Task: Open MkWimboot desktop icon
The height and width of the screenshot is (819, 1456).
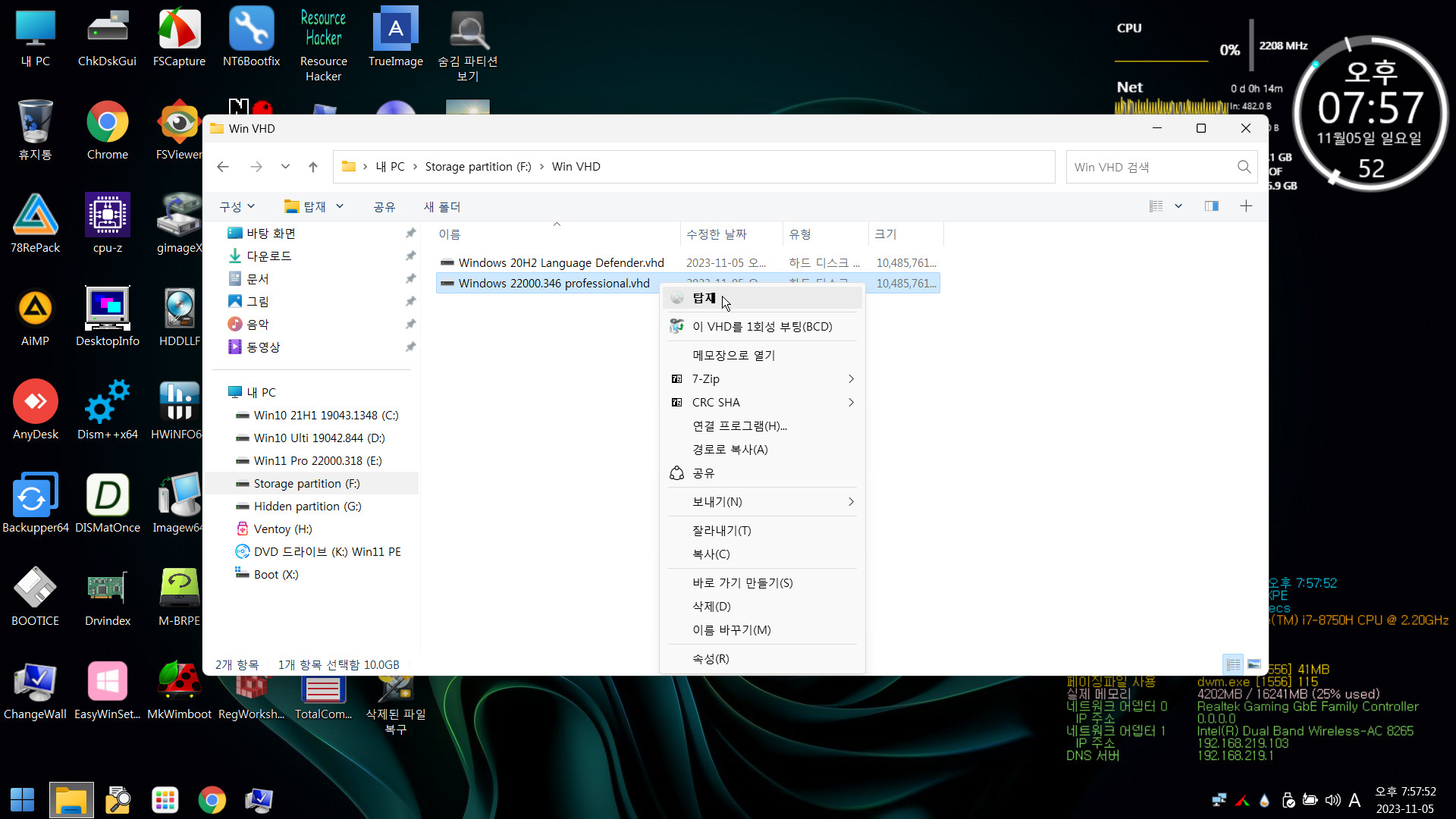Action: (180, 690)
